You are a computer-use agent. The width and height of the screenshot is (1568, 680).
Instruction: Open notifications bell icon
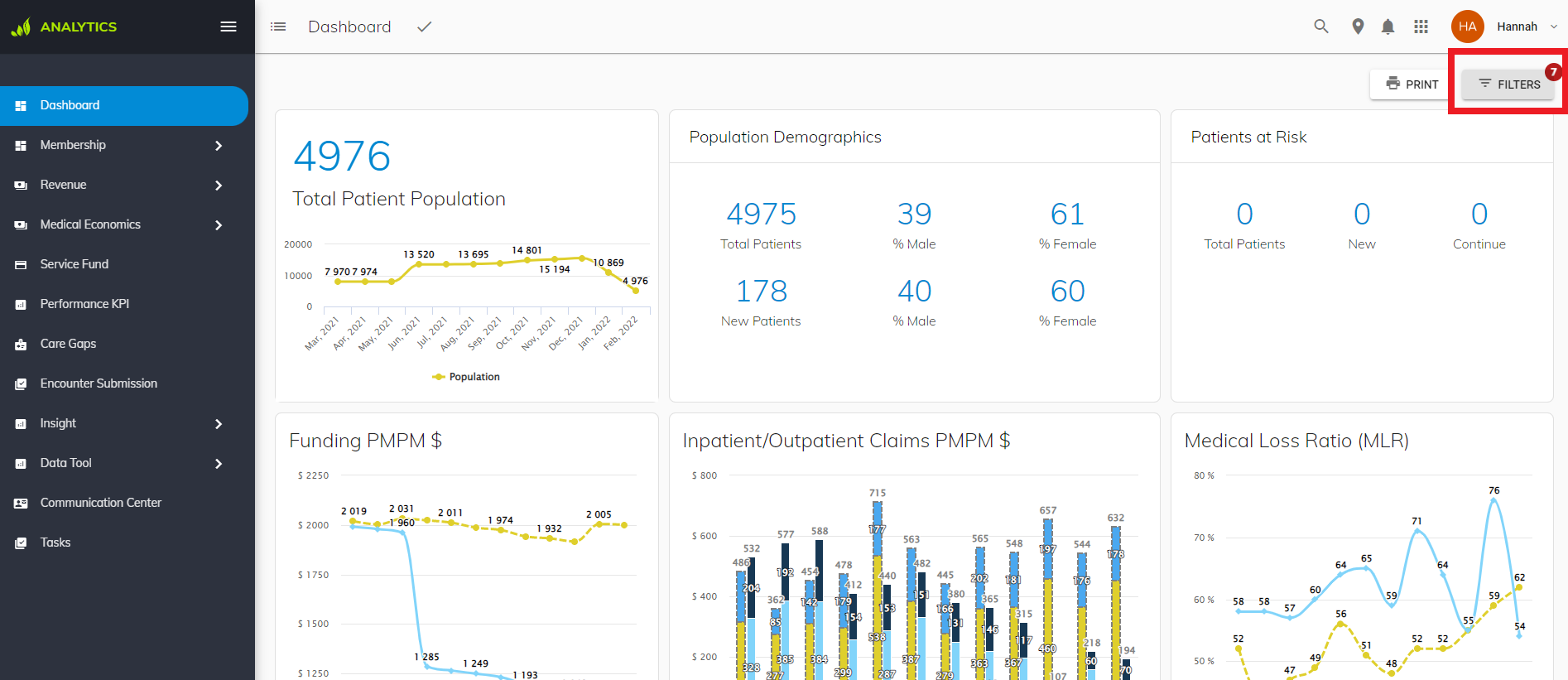tap(1388, 27)
